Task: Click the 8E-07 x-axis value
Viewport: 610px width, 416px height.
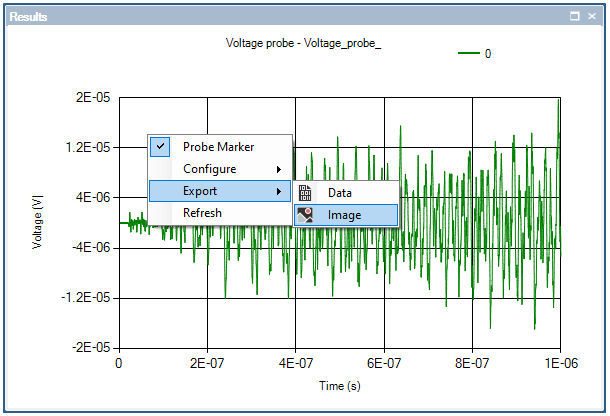Action: point(472,363)
